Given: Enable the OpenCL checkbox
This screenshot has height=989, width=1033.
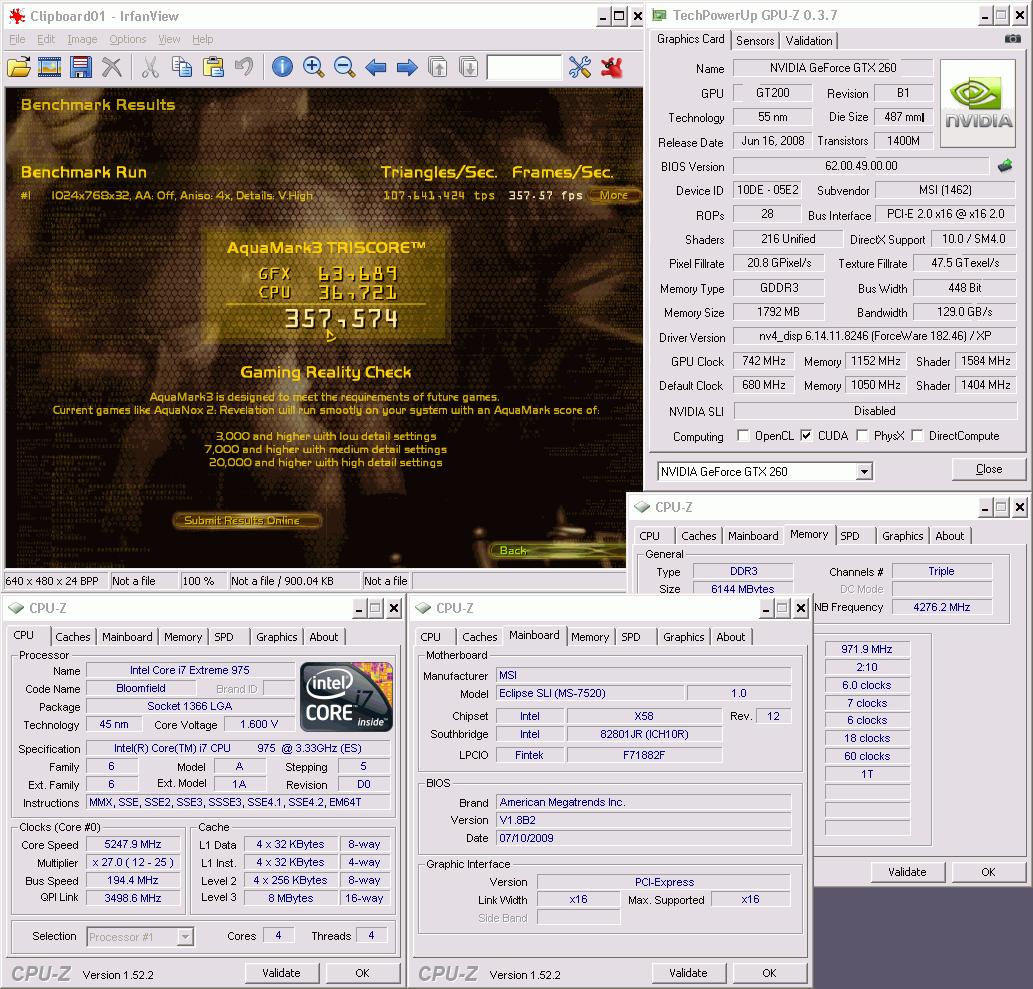Looking at the screenshot, I should [x=743, y=436].
